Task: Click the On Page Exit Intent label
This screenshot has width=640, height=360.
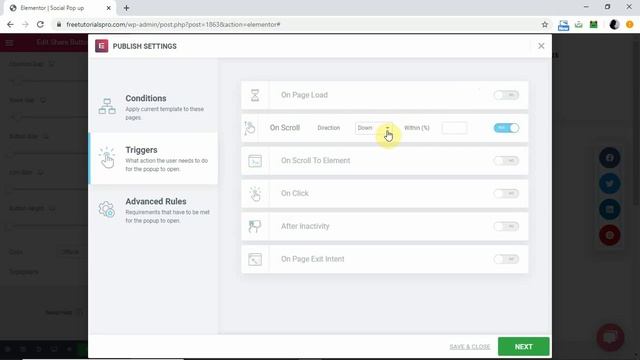Action: pyautogui.click(x=313, y=259)
